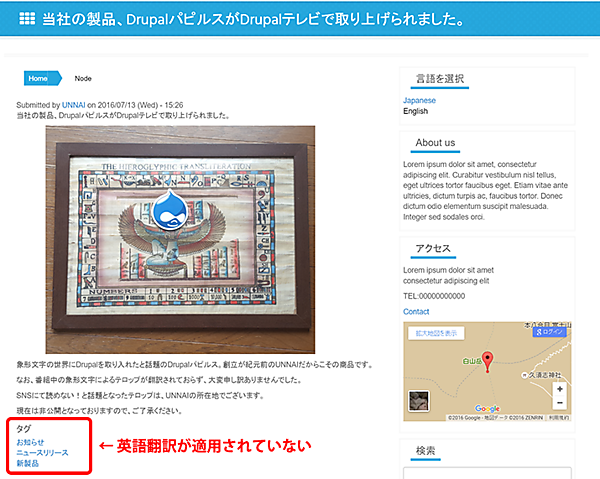Click the map ログイン button
600x479 pixels.
pyautogui.click(x=549, y=332)
